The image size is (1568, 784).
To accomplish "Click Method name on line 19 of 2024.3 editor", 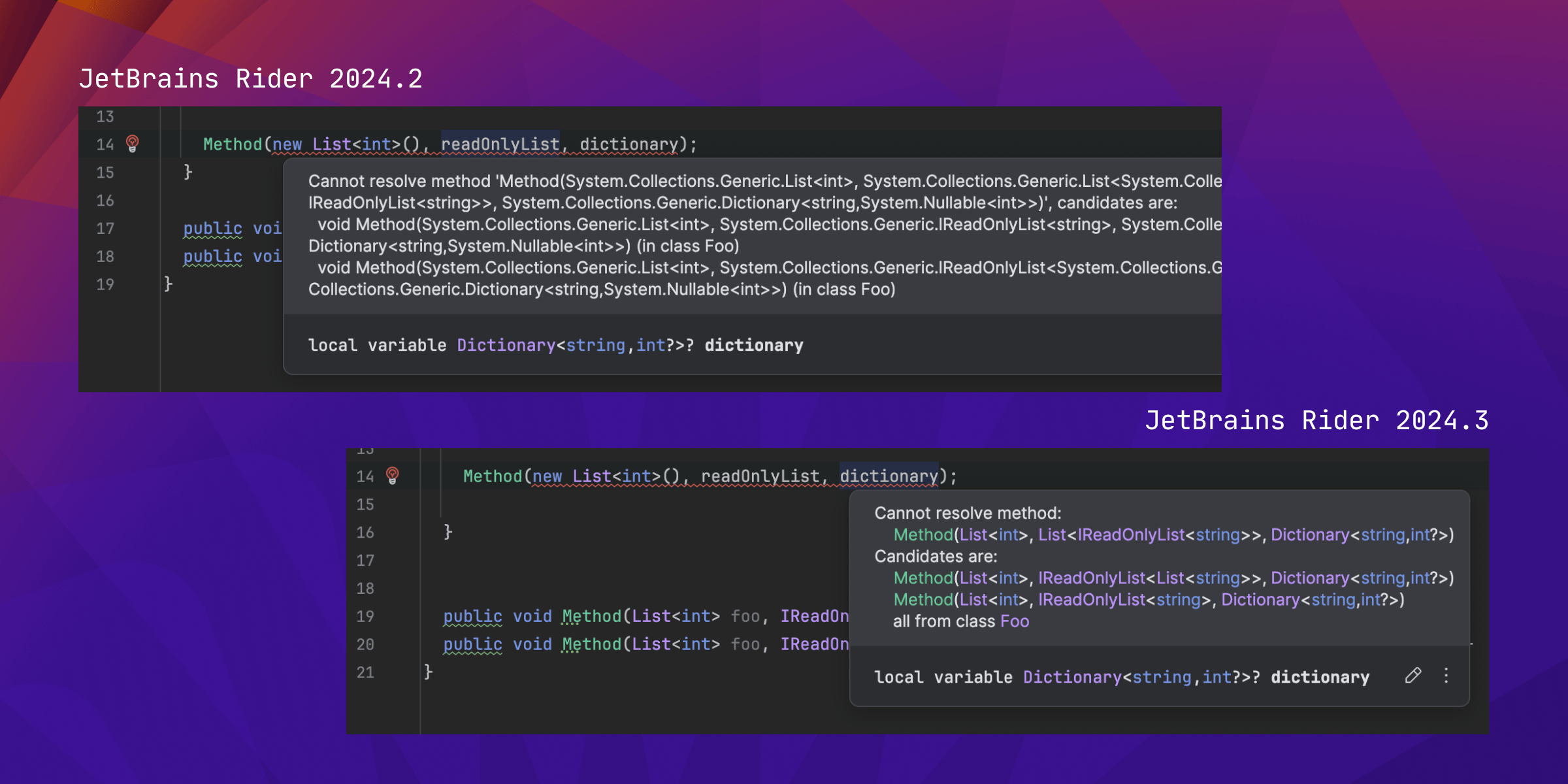I will click(591, 616).
